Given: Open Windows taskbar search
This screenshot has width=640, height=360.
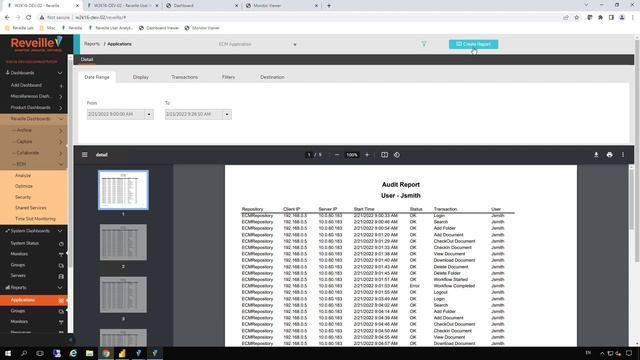Looking at the screenshot, I should pos(24,353).
